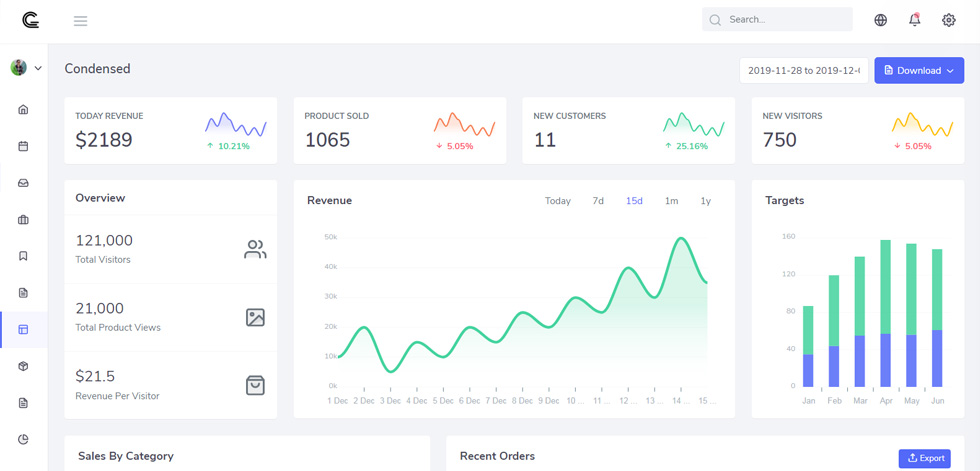Click the revenue peak at 14 Dec
This screenshot has width=980, height=471.
(x=681, y=238)
